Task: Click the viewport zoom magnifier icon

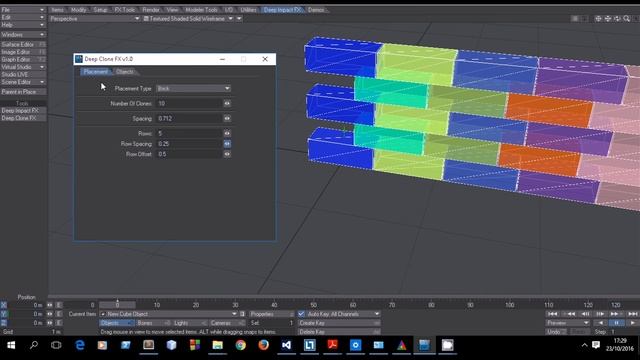Action: (x=627, y=19)
